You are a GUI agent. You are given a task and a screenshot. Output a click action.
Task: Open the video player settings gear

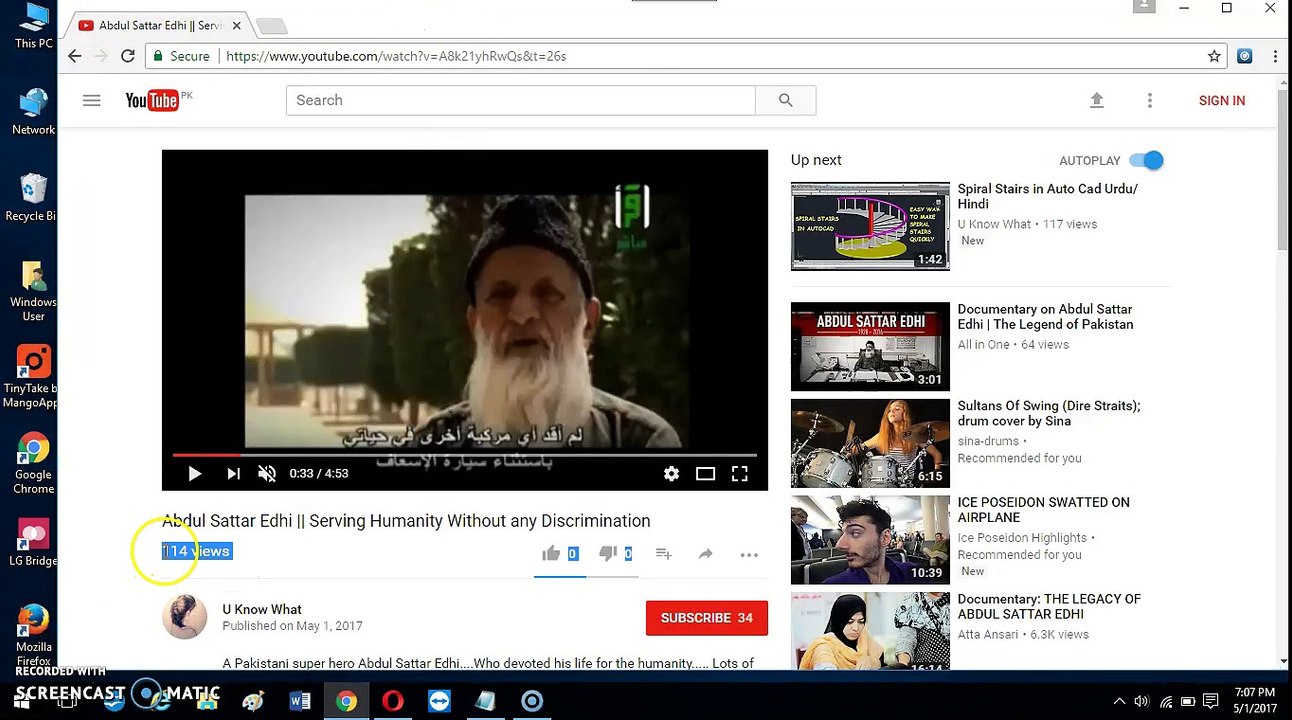click(671, 473)
